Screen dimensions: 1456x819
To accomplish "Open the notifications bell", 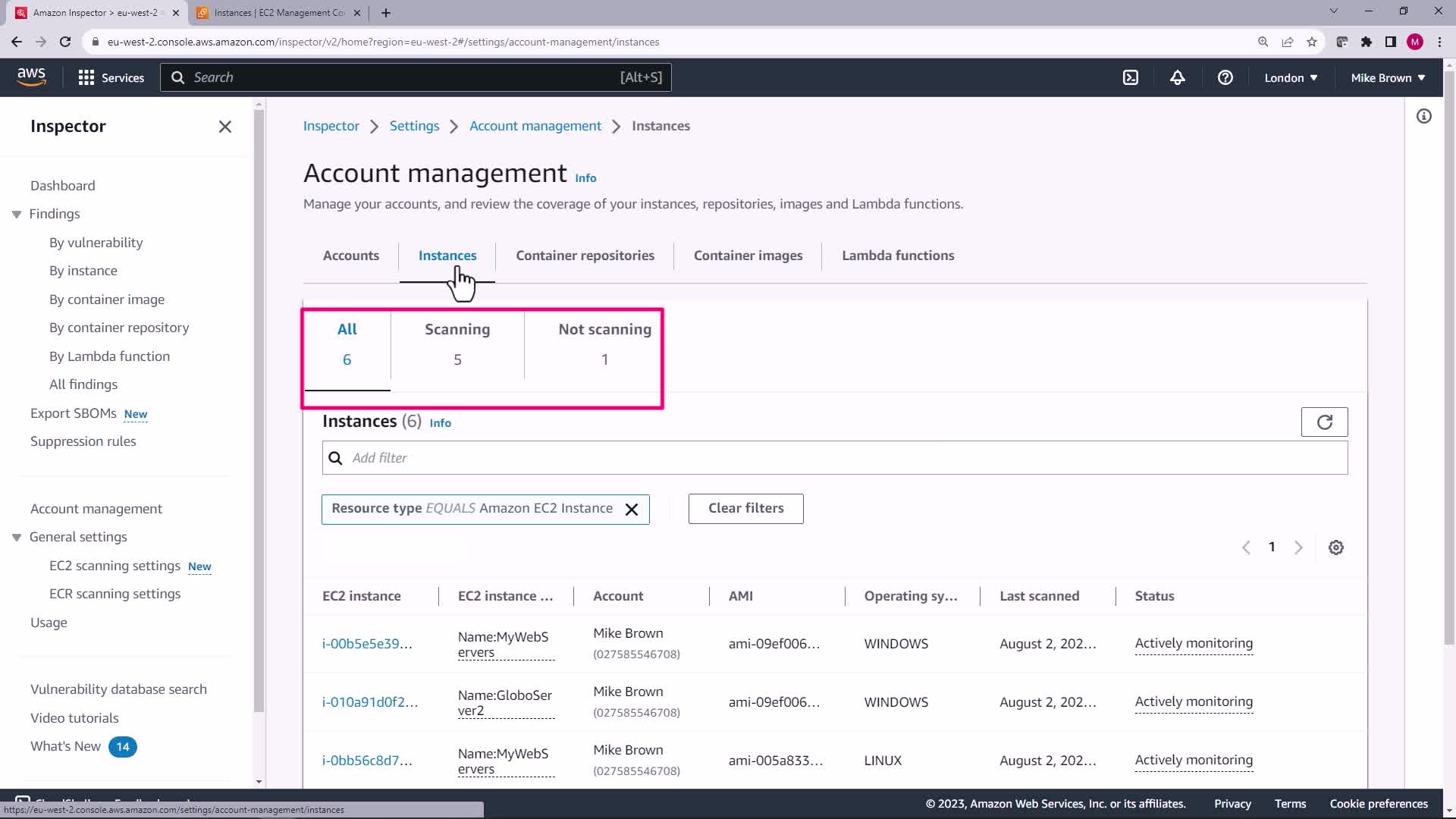I will pos(1177,77).
